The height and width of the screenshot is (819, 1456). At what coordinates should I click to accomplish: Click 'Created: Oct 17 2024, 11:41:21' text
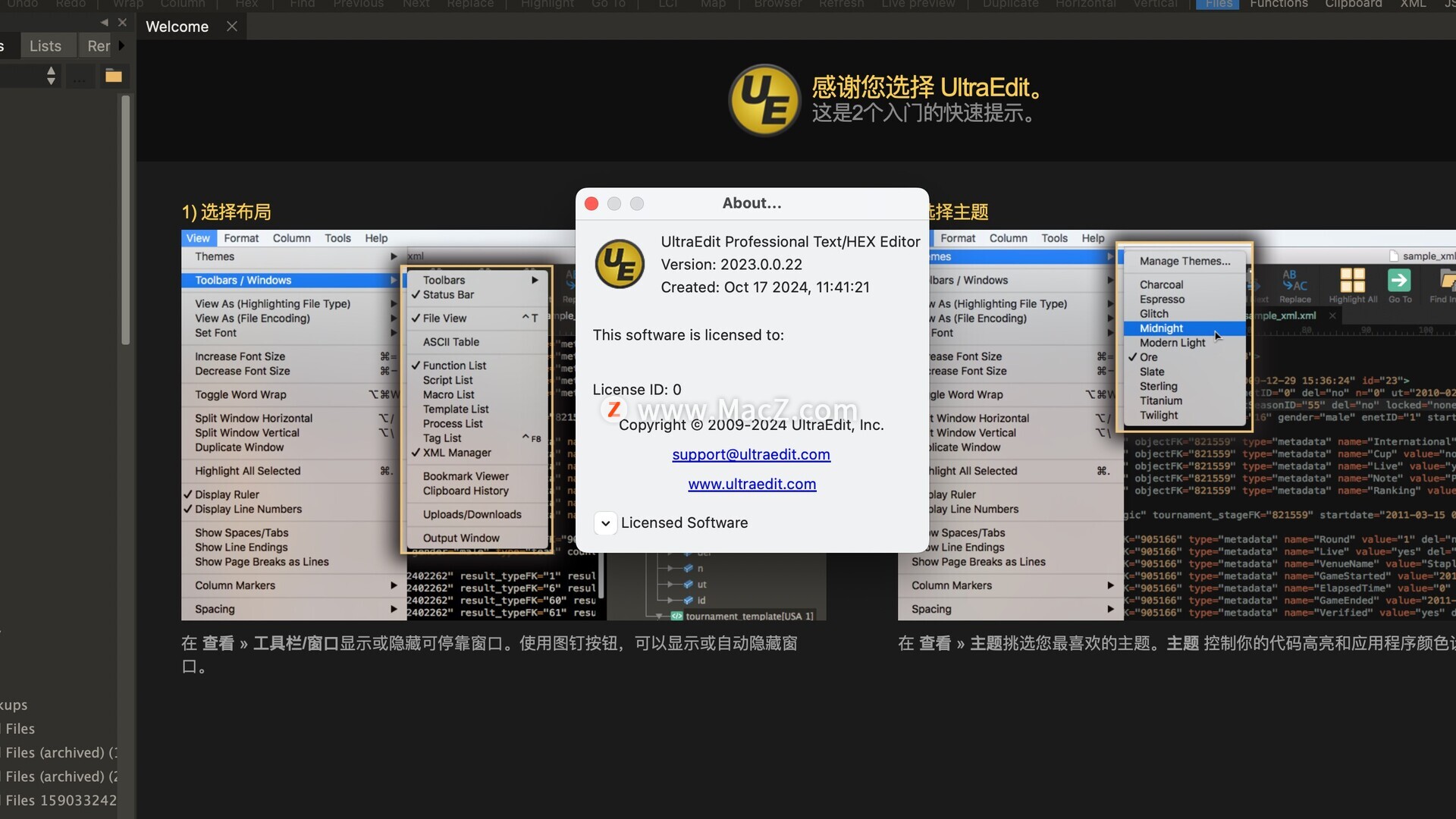point(765,287)
